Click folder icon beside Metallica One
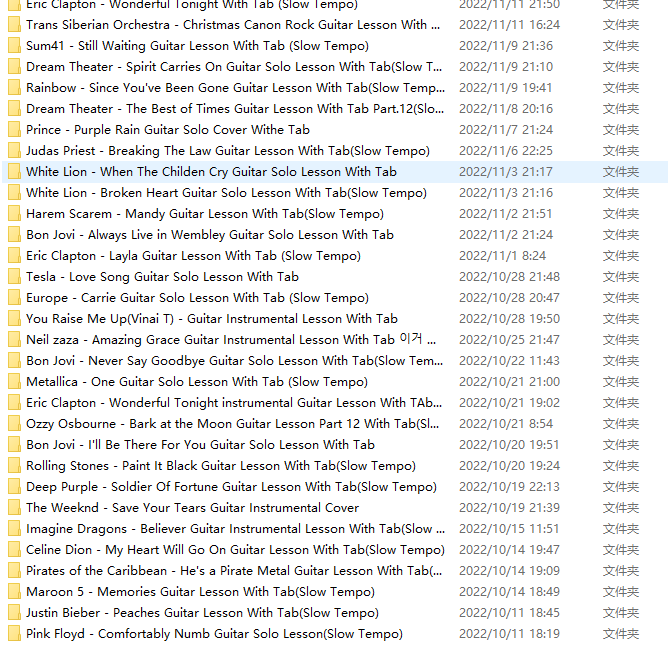 point(14,382)
